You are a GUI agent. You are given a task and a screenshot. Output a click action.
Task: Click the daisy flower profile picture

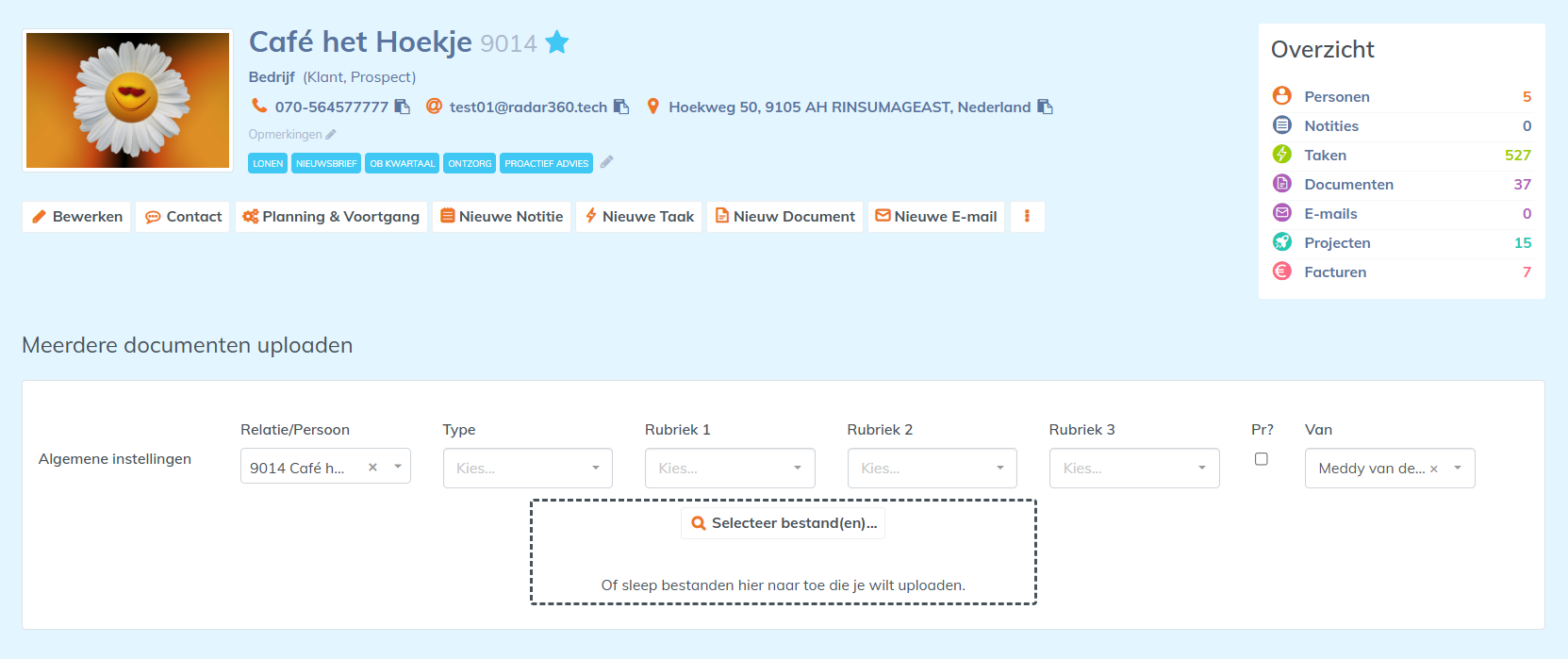(x=127, y=100)
